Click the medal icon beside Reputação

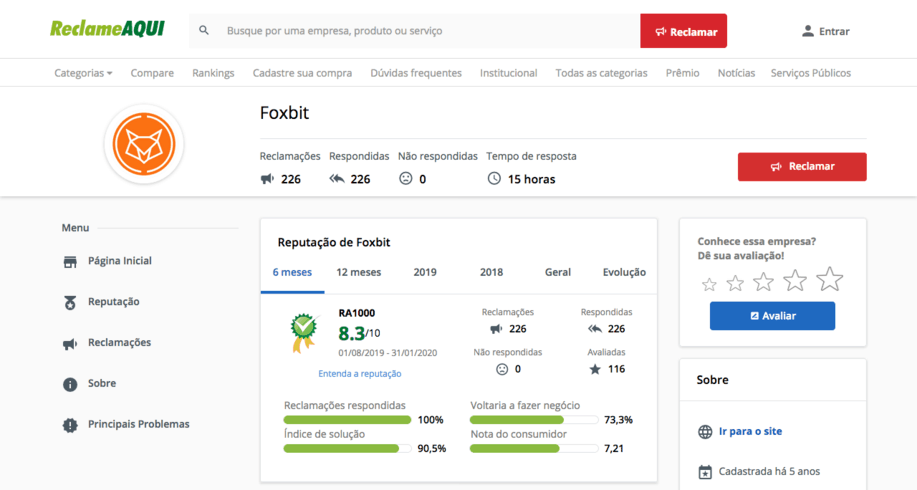[x=70, y=302]
